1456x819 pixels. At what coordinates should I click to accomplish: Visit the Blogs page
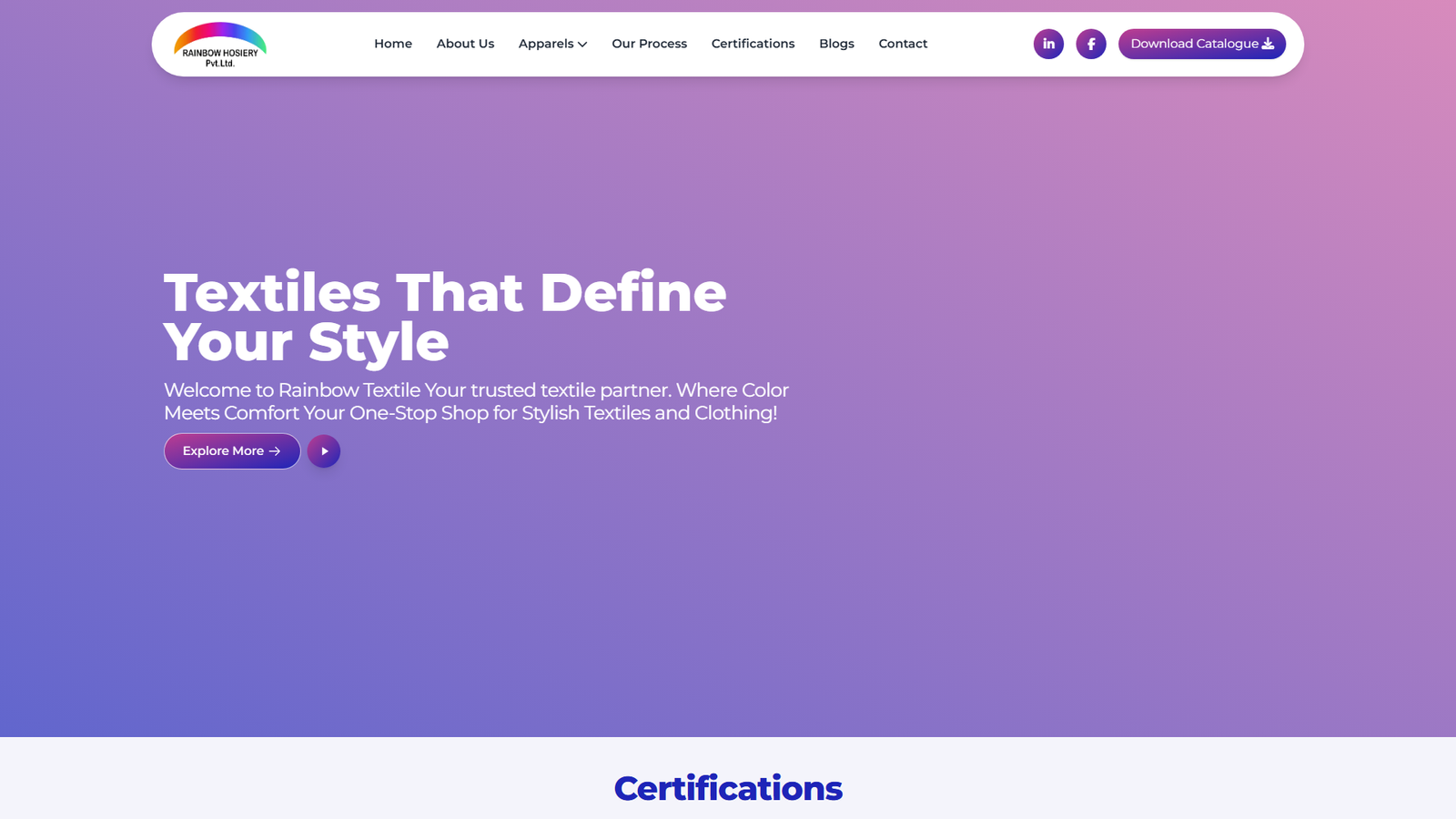pos(836,44)
